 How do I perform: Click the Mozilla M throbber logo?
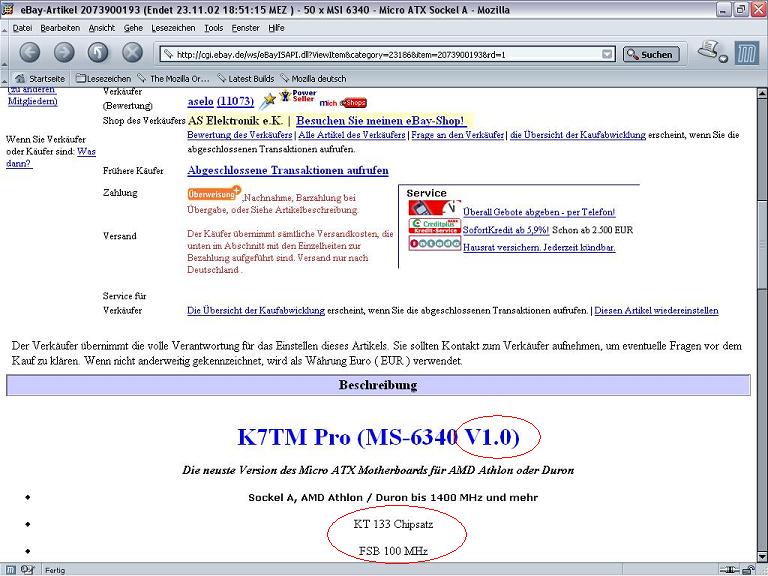tap(746, 53)
